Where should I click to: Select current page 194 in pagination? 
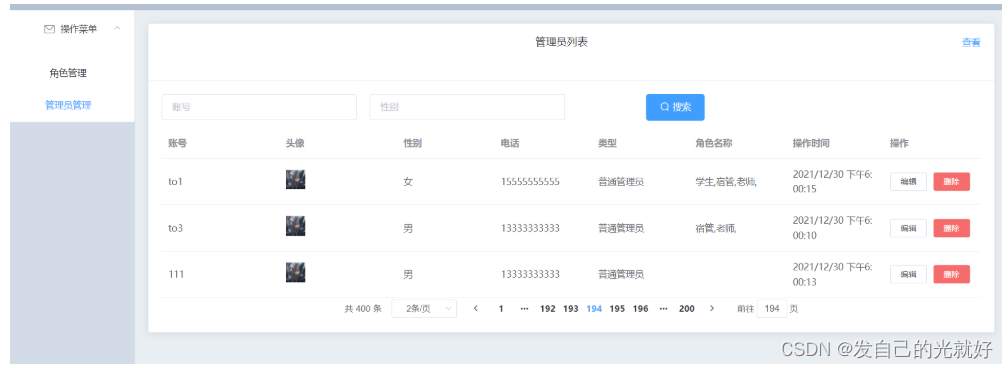pos(594,309)
